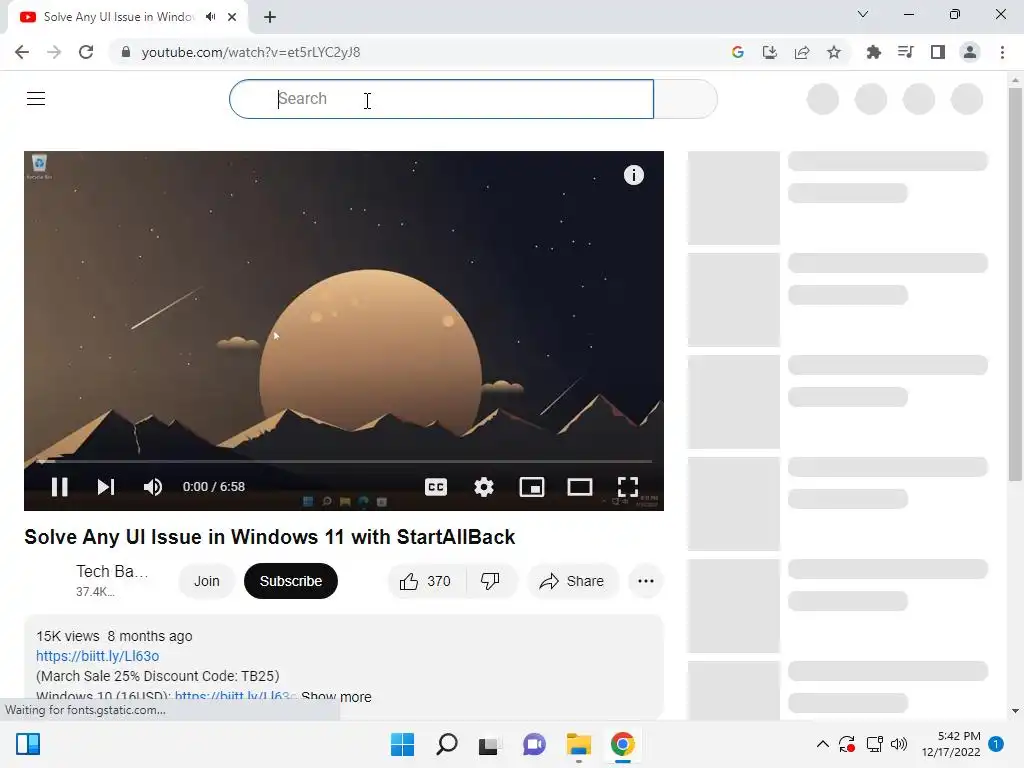Reload the current page

(x=86, y=52)
